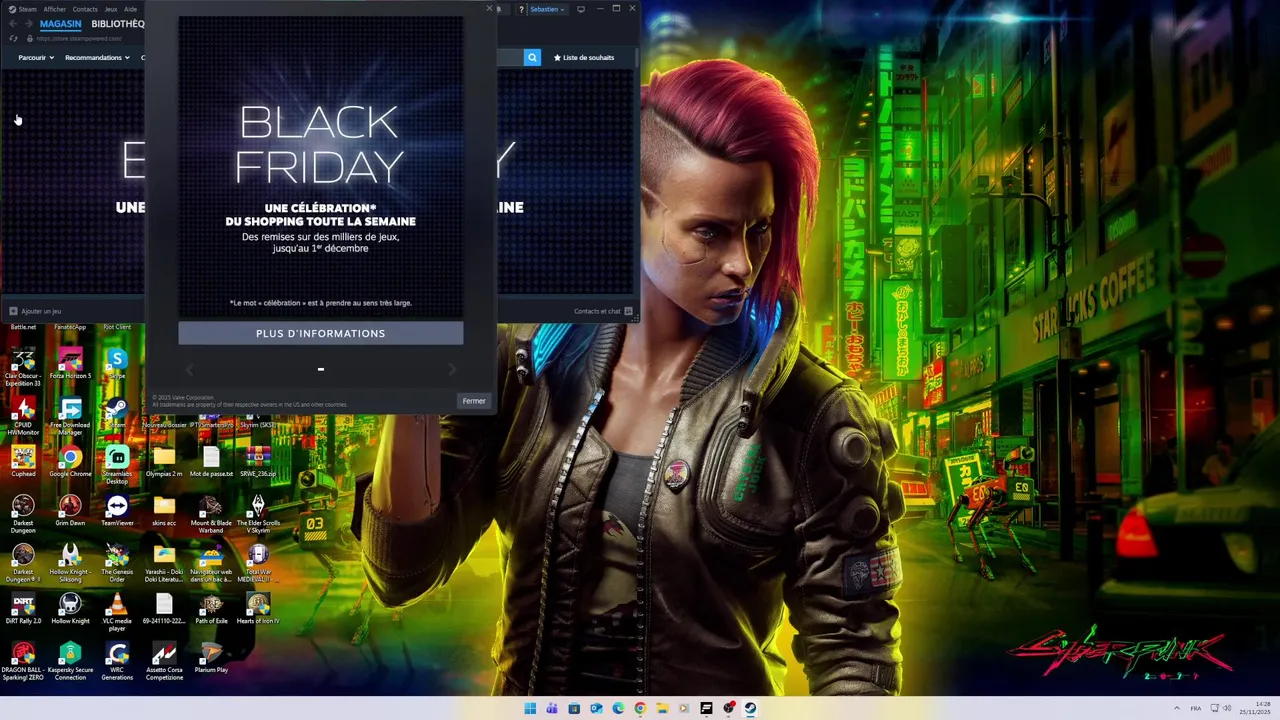Screen dimensions: 1280x720
Task: Open Jeux menu in Steam
Action: pos(111,9)
